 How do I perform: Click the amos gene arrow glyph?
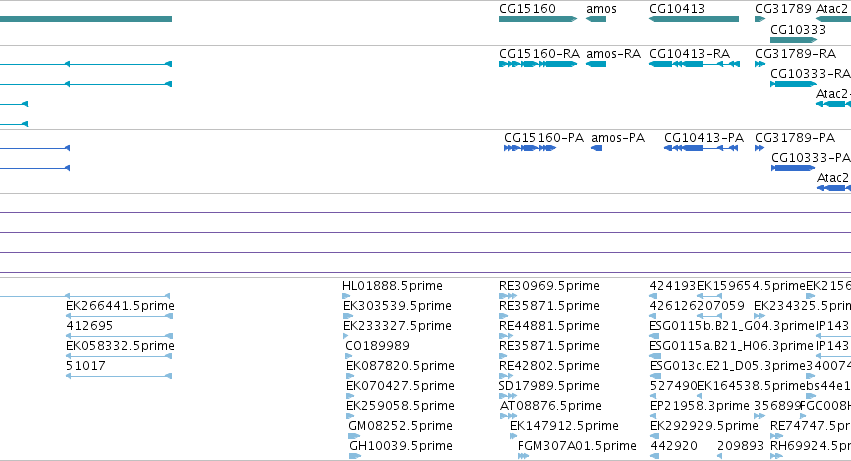point(596,19)
